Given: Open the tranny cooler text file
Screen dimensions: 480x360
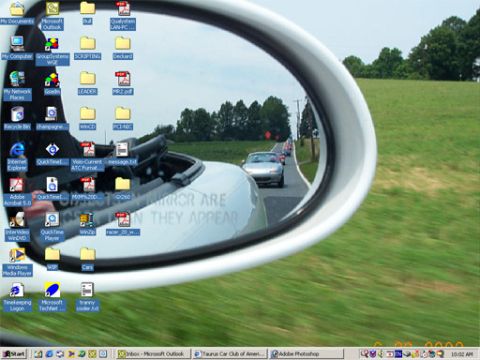Looking at the screenshot, I should point(87,297).
